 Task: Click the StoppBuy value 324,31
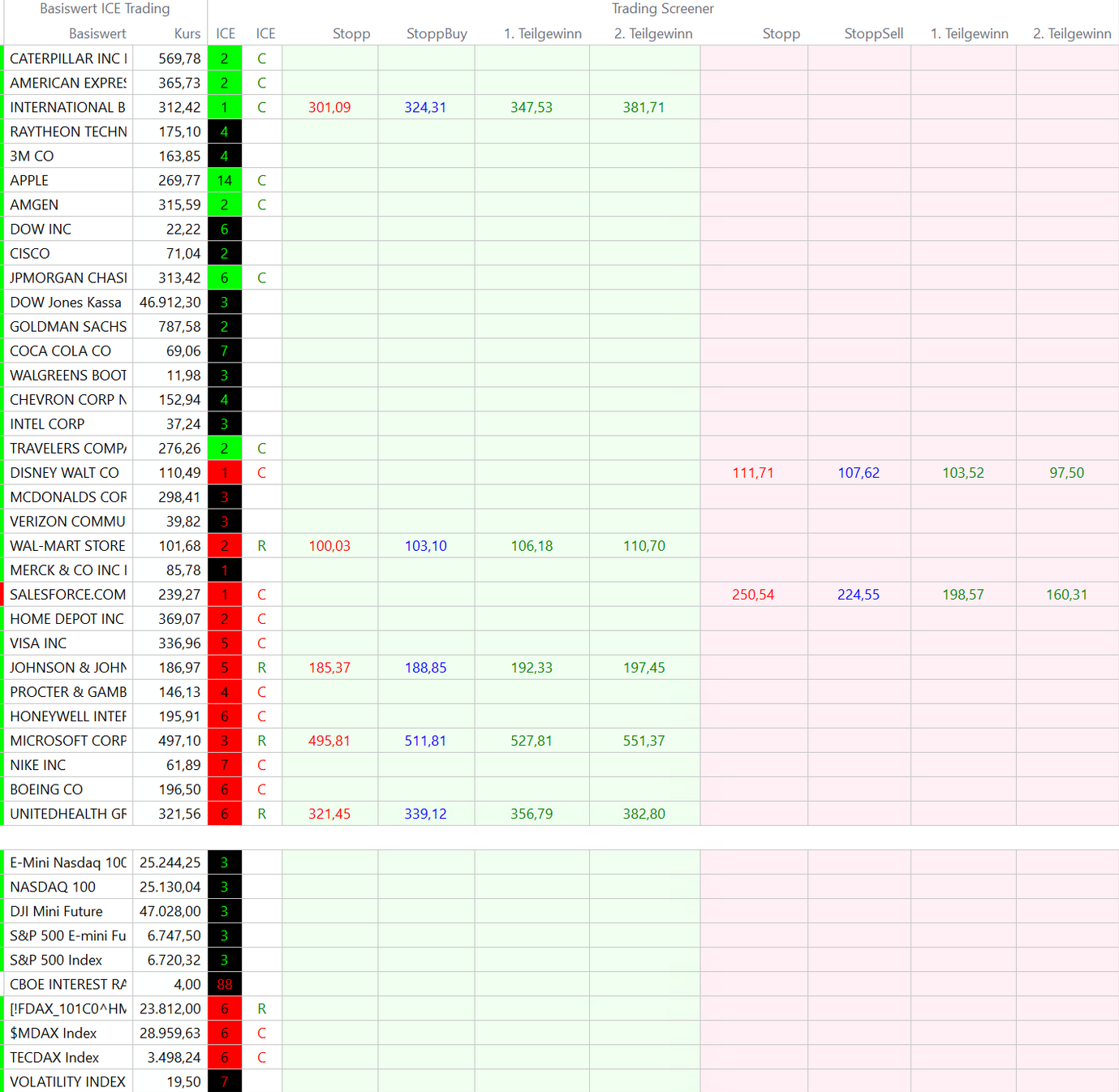425,107
